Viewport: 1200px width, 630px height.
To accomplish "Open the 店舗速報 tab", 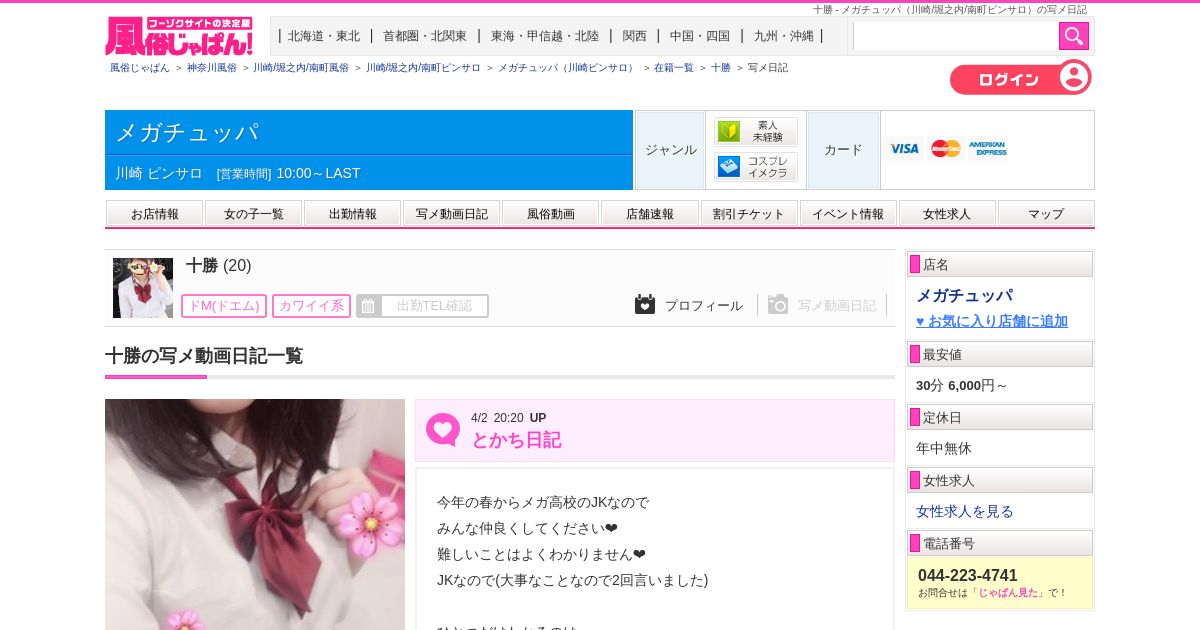I will 650,213.
